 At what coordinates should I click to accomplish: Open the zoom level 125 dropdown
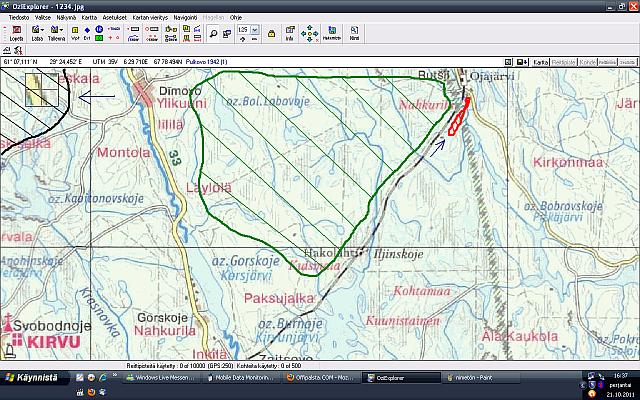255,30
